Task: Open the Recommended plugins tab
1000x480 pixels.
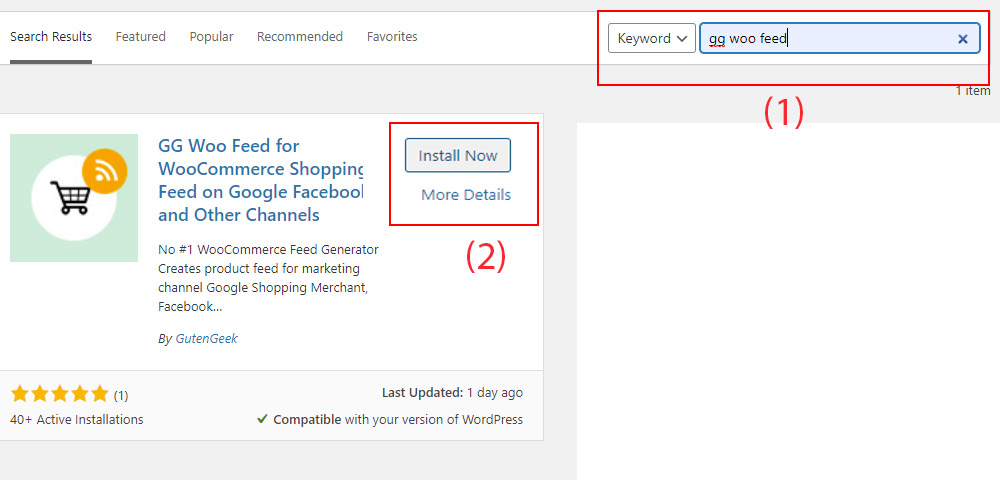Action: 300,37
